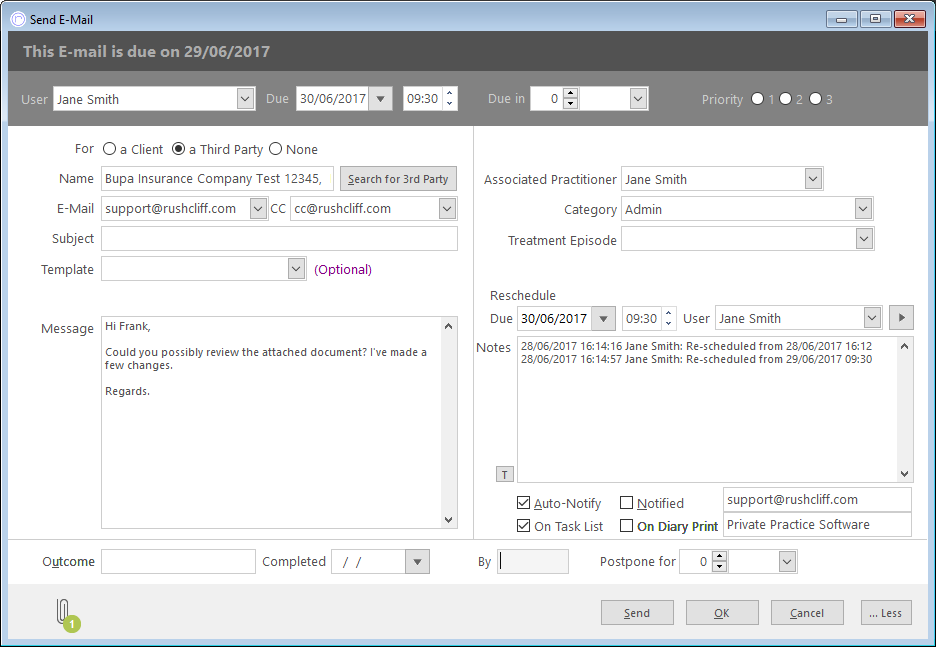Open the Treatment Episode dropdown
This screenshot has height=647, width=936.
point(864,239)
